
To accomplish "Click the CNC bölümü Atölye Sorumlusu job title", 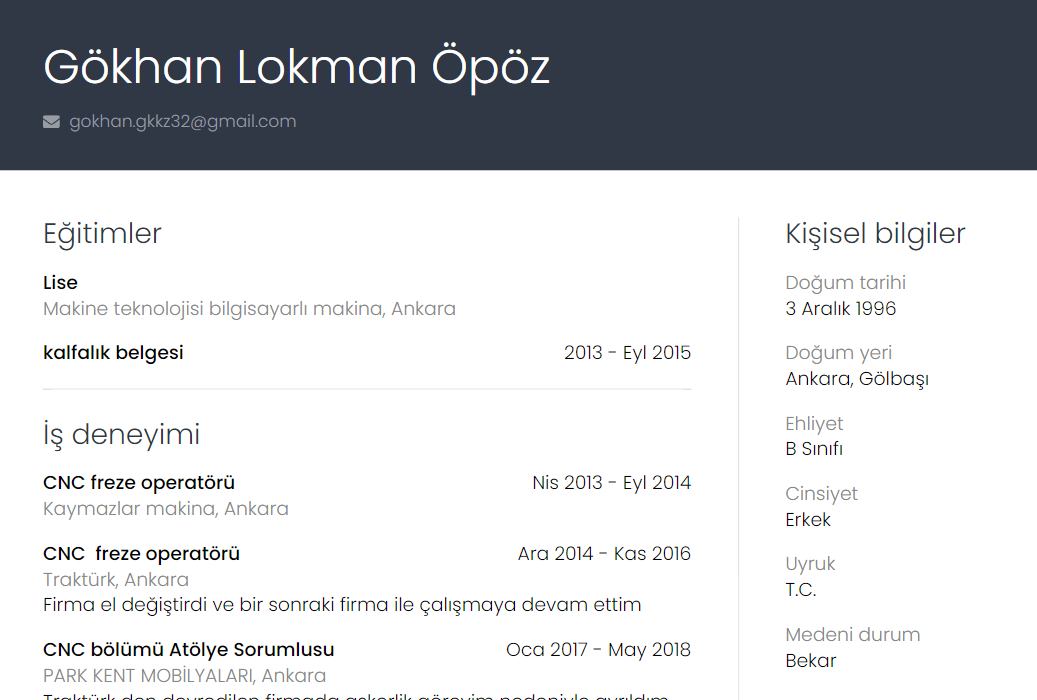I will [x=189, y=650].
